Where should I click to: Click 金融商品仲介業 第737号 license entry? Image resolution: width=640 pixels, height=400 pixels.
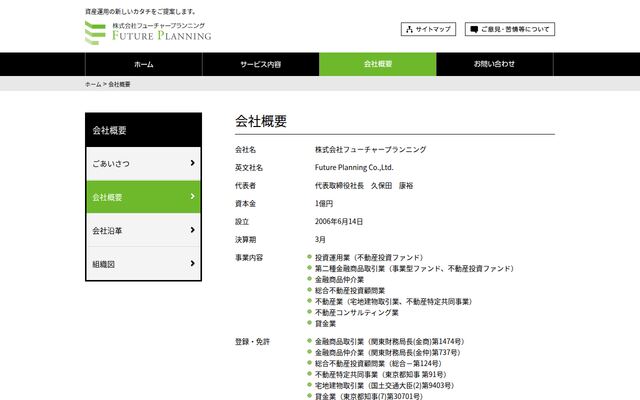tap(387, 352)
